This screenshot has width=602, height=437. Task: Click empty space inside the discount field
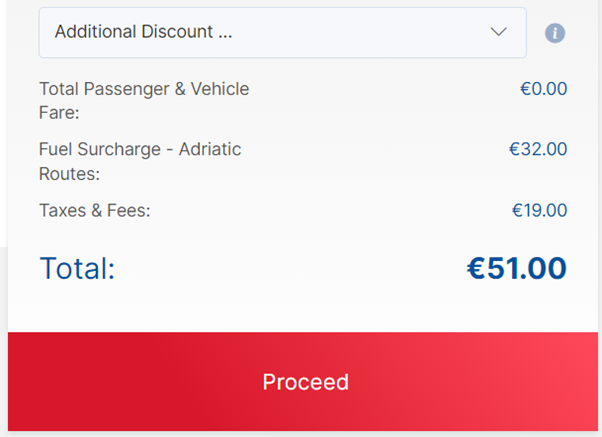[361, 33]
